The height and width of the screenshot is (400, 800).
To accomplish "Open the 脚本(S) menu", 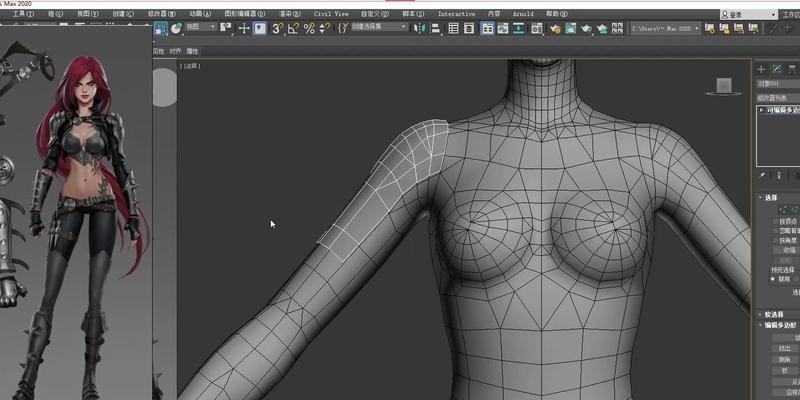I will [x=413, y=14].
